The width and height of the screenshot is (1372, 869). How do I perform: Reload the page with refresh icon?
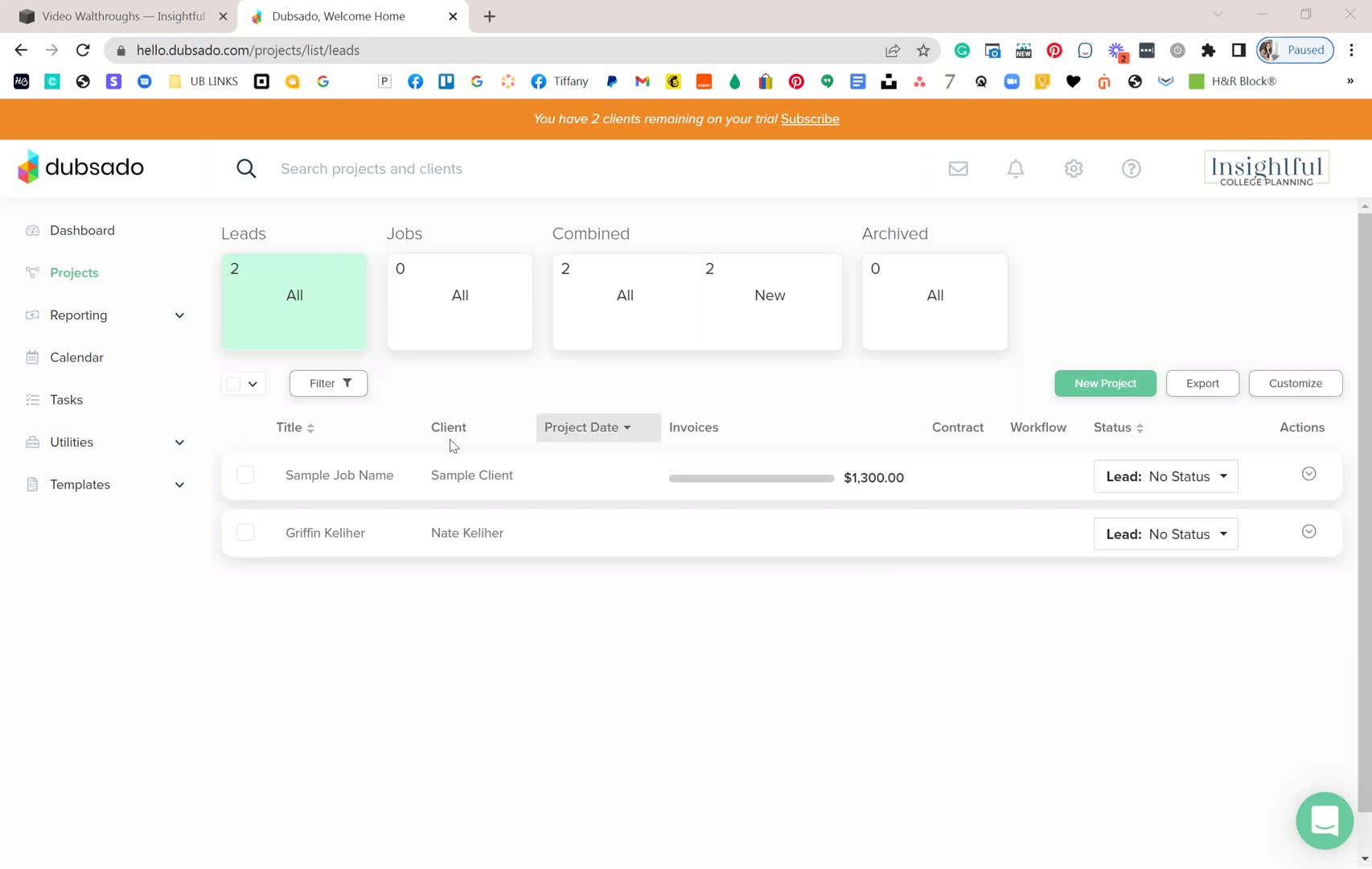tap(83, 50)
